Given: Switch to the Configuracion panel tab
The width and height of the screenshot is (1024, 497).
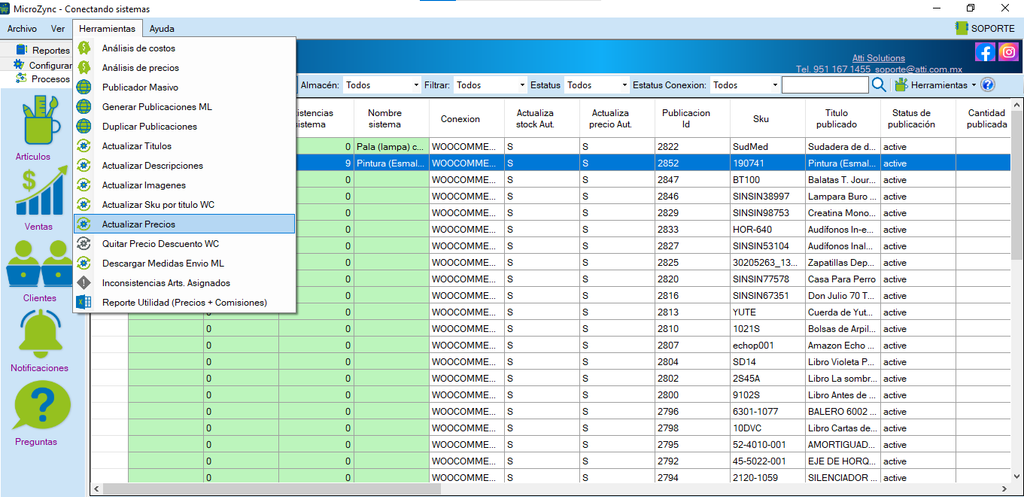Looking at the screenshot, I should 43,65.
